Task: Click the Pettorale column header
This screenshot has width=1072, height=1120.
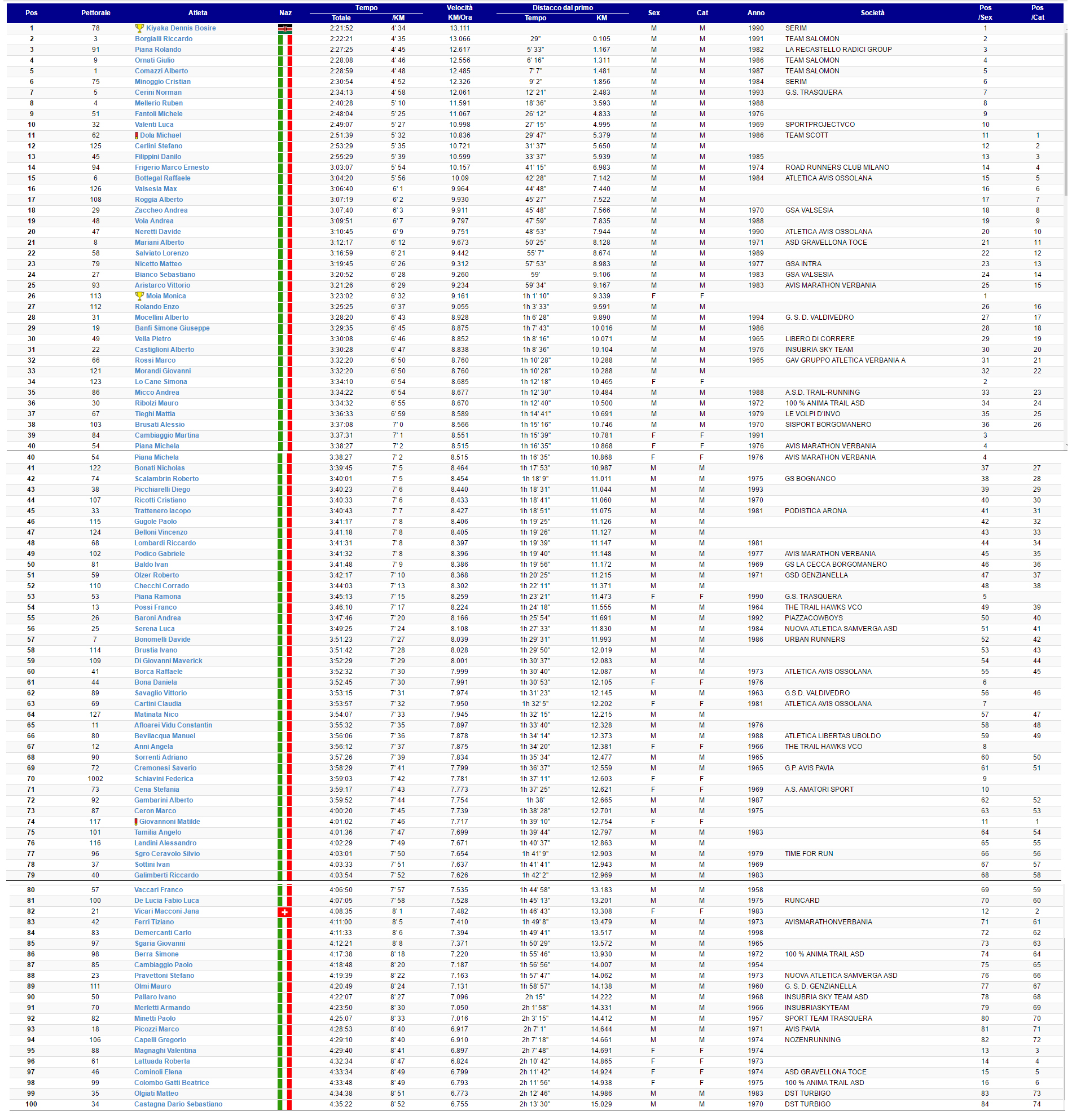Action: pos(96,13)
